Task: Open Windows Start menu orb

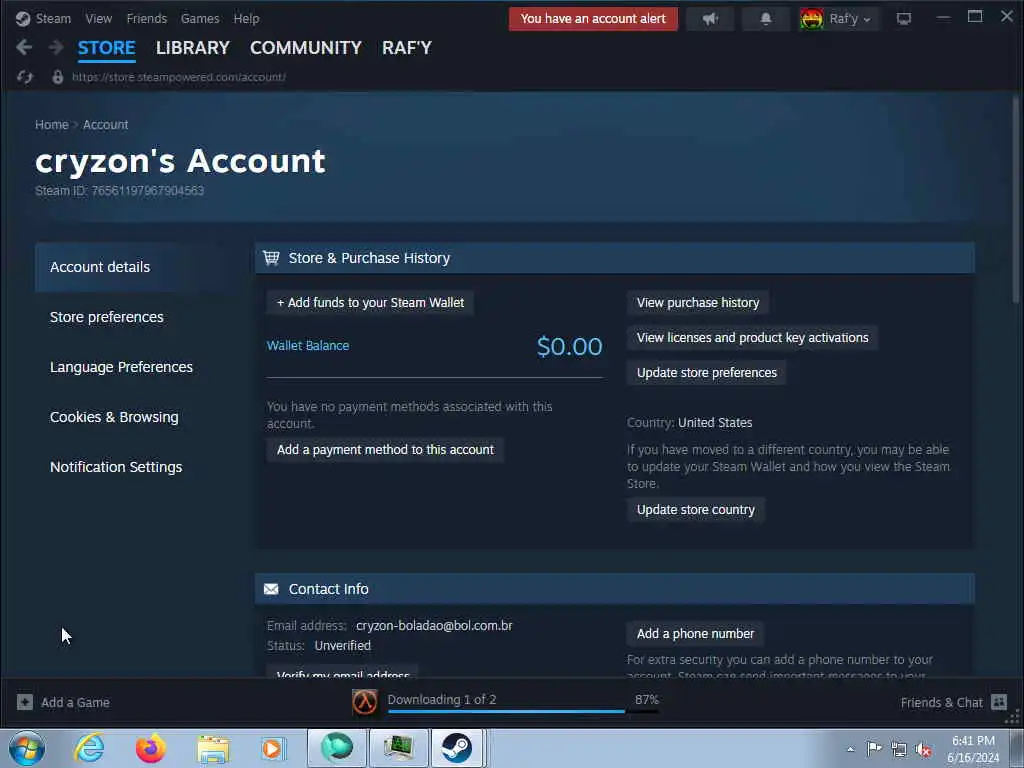Action: tap(27, 748)
